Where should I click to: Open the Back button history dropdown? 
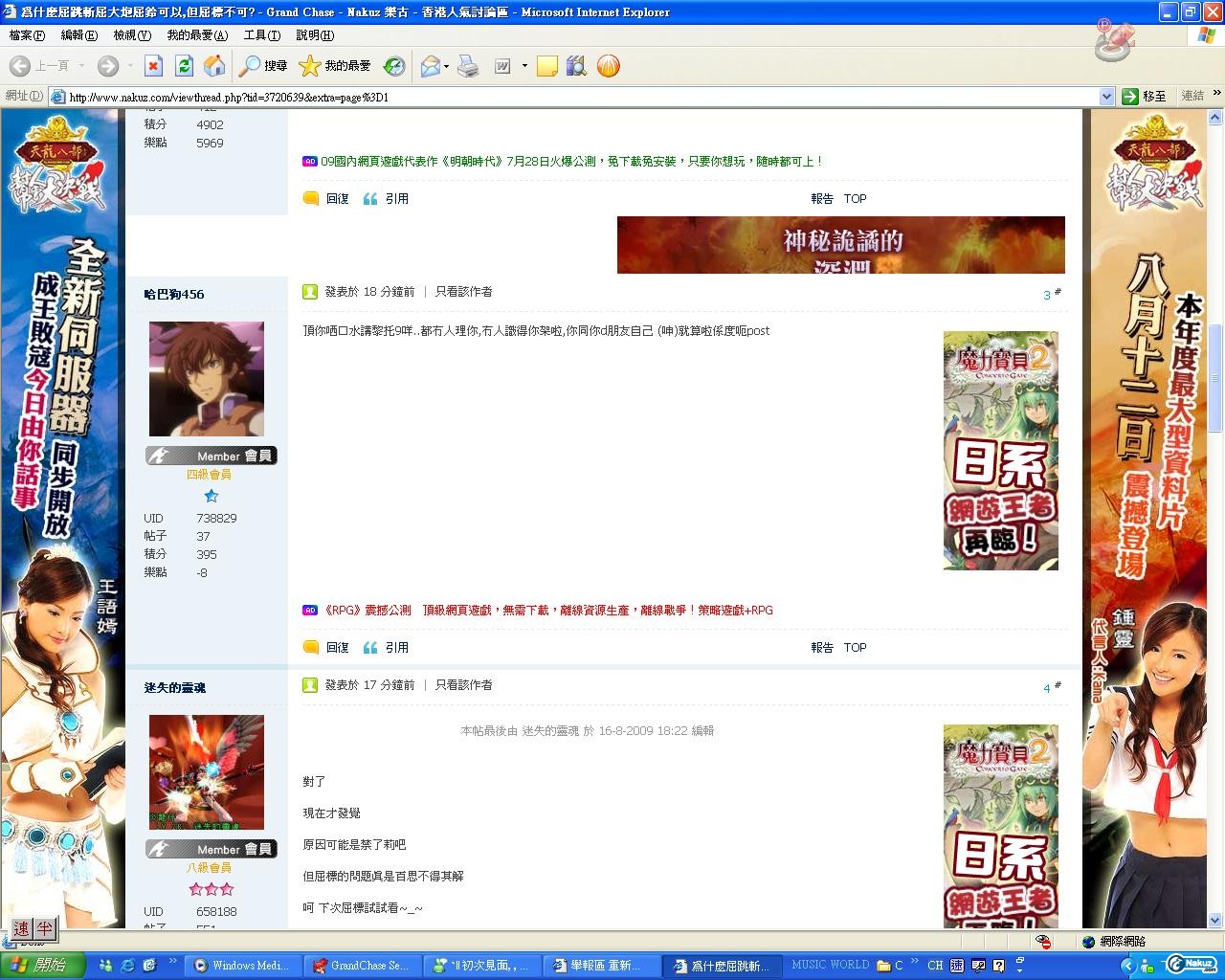tap(82, 66)
